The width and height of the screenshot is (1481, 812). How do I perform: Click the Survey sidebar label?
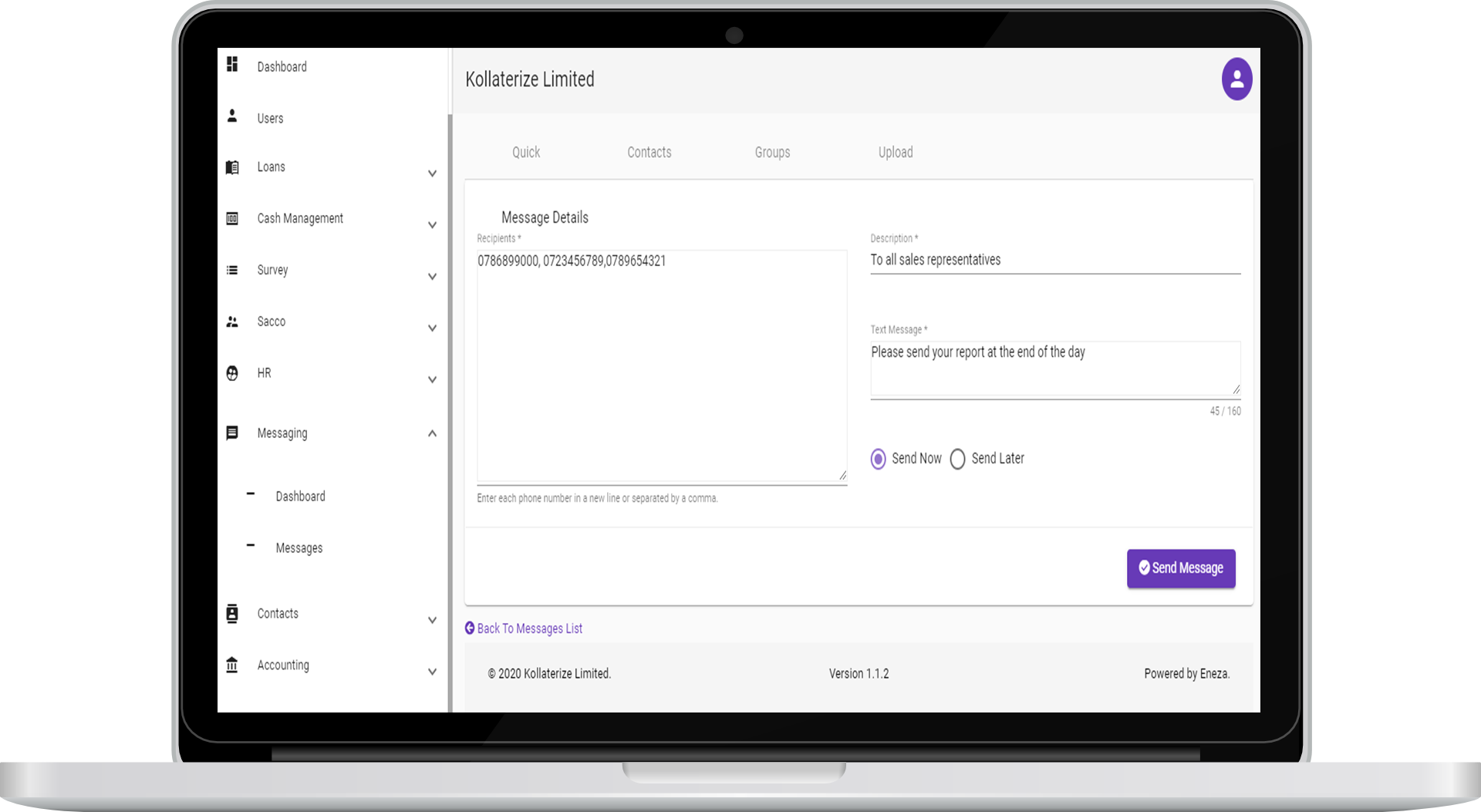[x=272, y=271]
